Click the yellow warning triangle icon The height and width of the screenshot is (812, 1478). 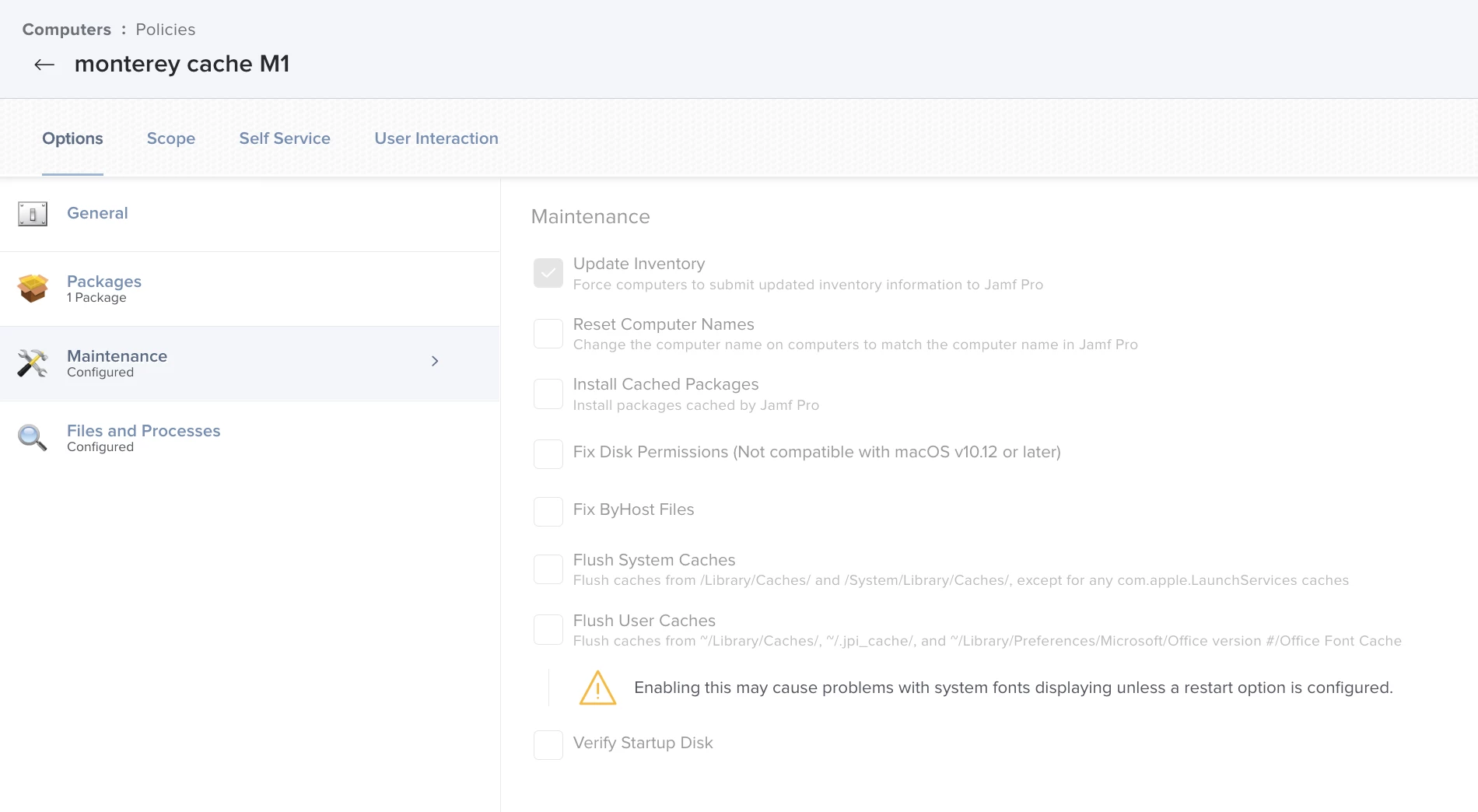[x=597, y=688]
